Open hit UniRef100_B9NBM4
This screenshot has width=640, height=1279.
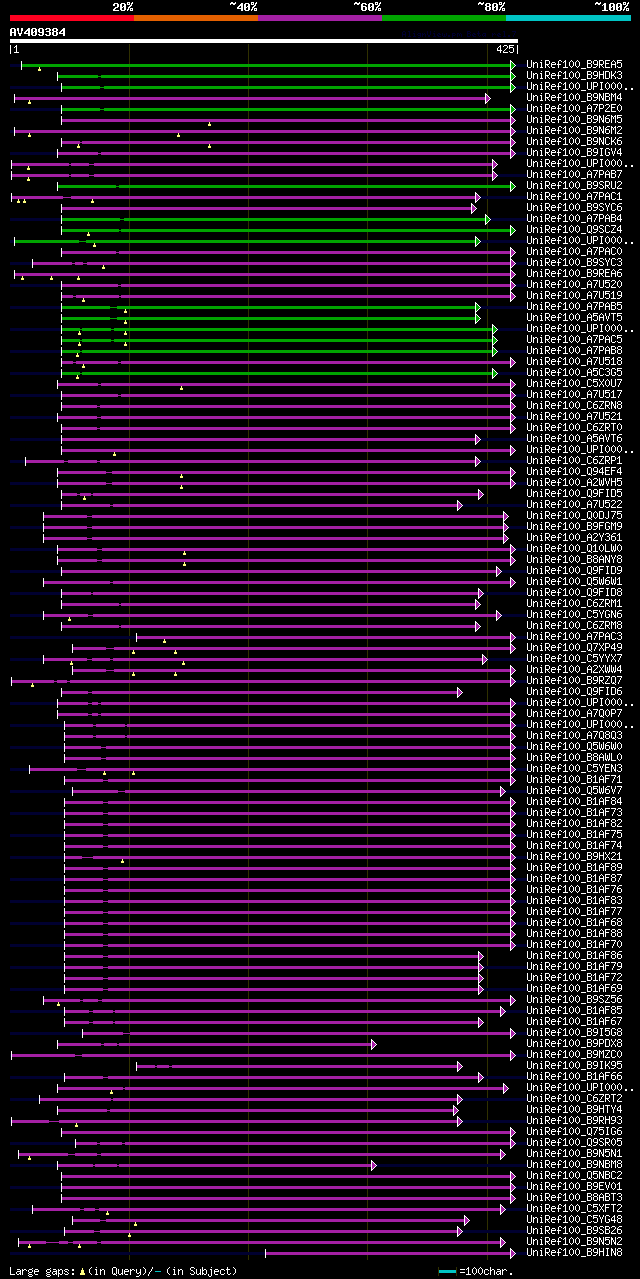click(x=574, y=97)
